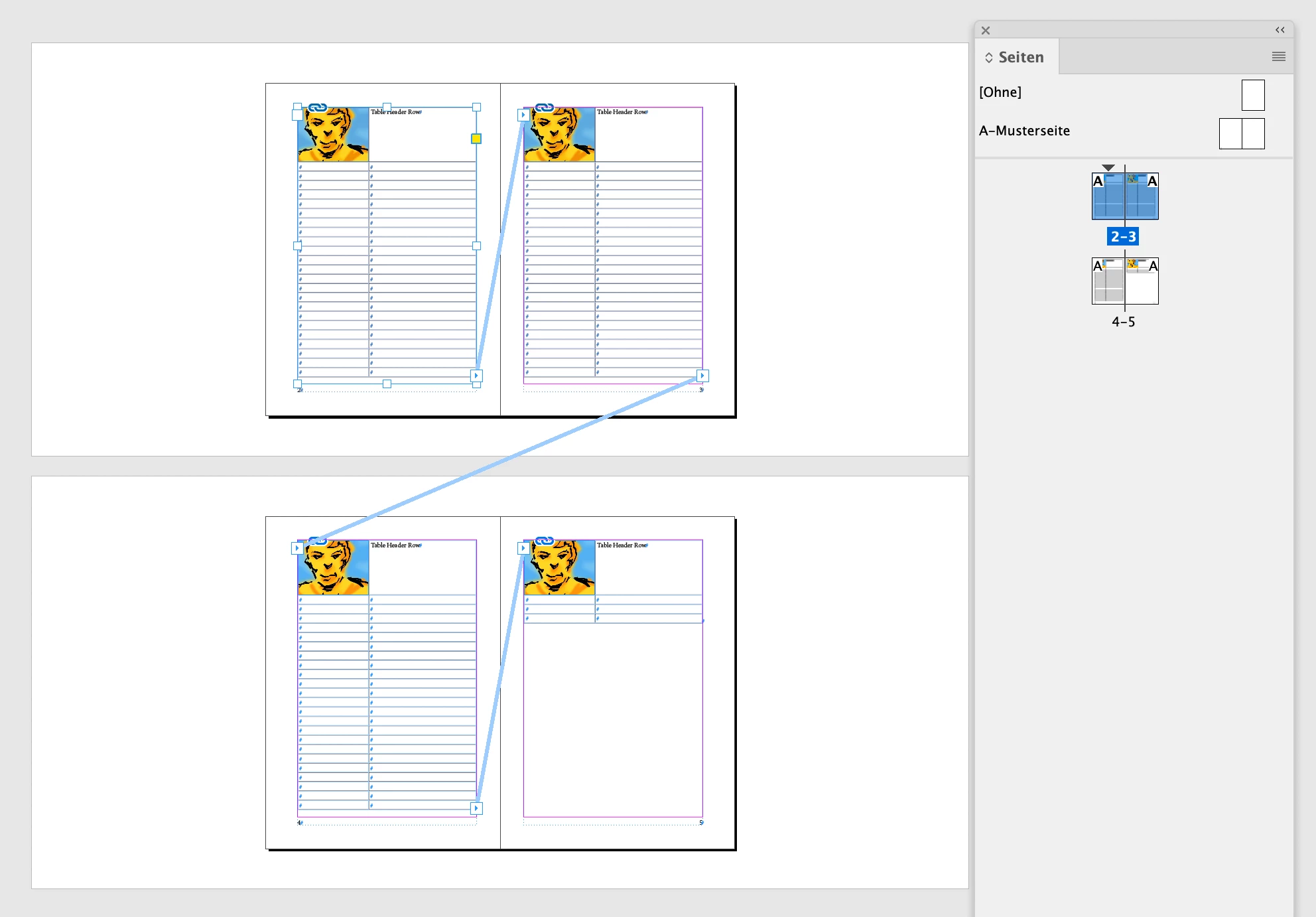
Task: Select the Seiten tab
Action: click(1021, 58)
